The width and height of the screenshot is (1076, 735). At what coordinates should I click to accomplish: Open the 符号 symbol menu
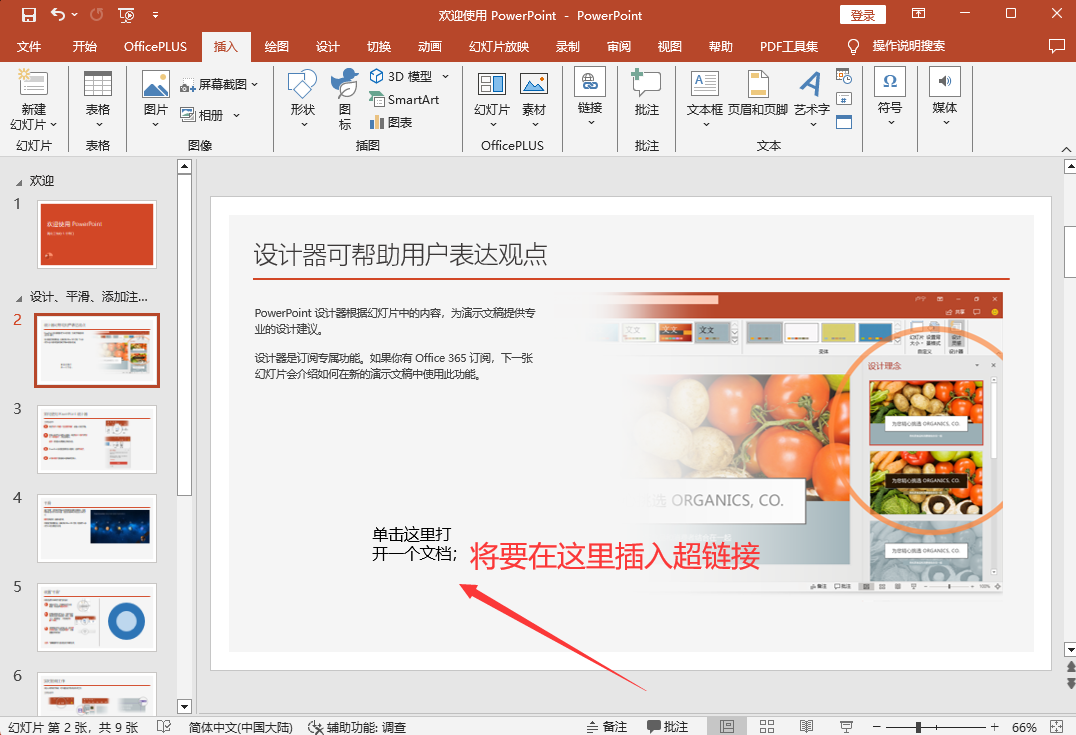pyautogui.click(x=889, y=97)
